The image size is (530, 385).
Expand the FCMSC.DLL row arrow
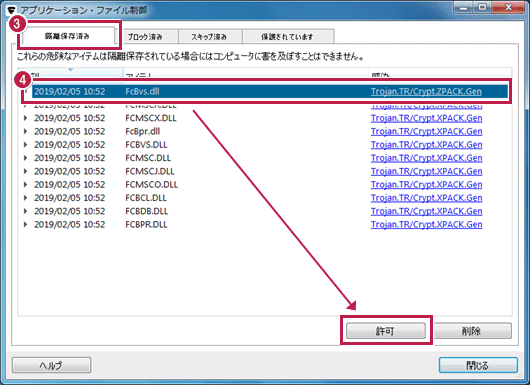[25, 158]
